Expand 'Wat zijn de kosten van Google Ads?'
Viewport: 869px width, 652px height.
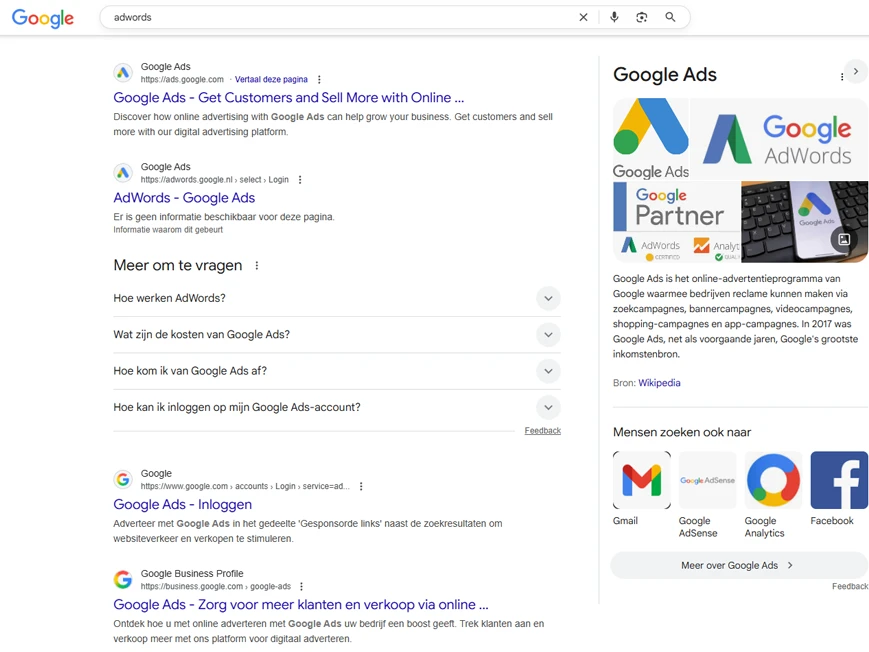[548, 335]
